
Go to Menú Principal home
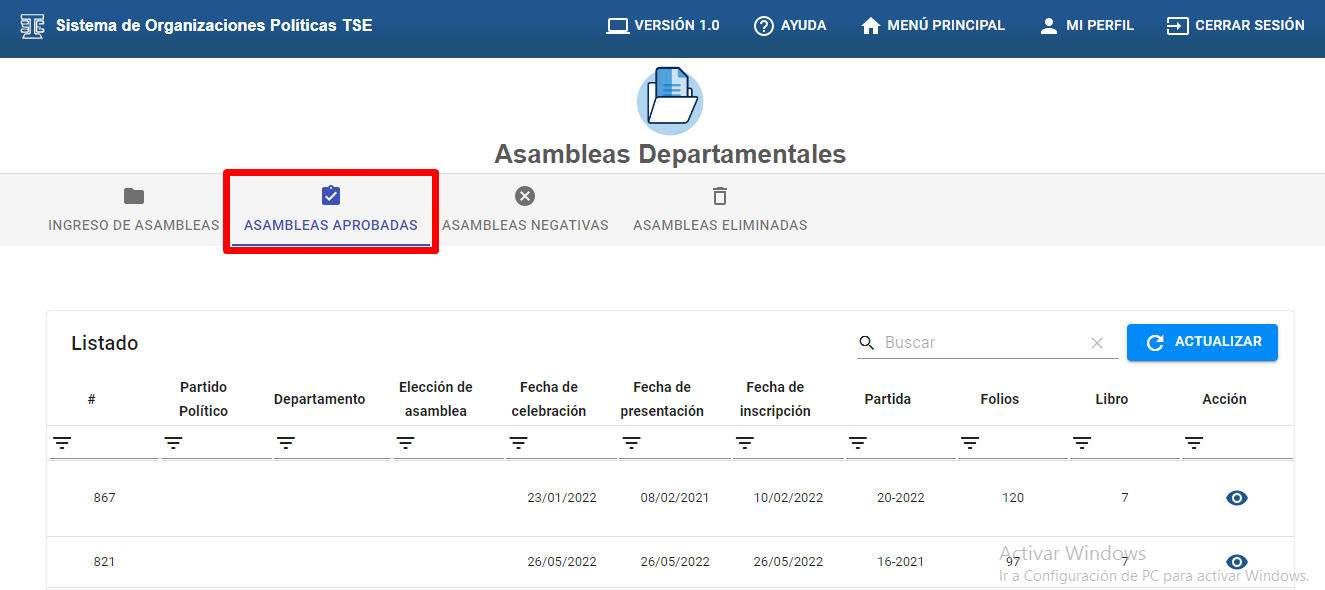[932, 26]
